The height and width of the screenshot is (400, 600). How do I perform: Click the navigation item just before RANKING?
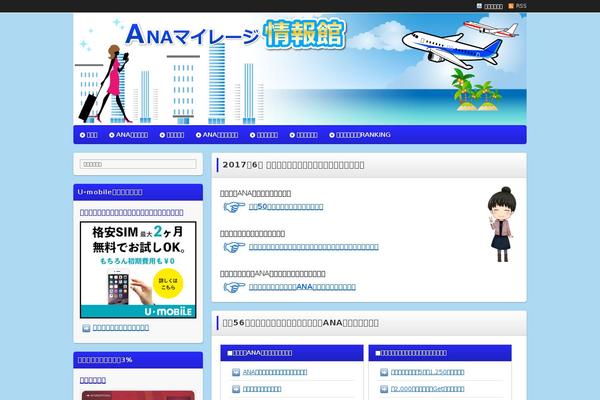coord(303,135)
